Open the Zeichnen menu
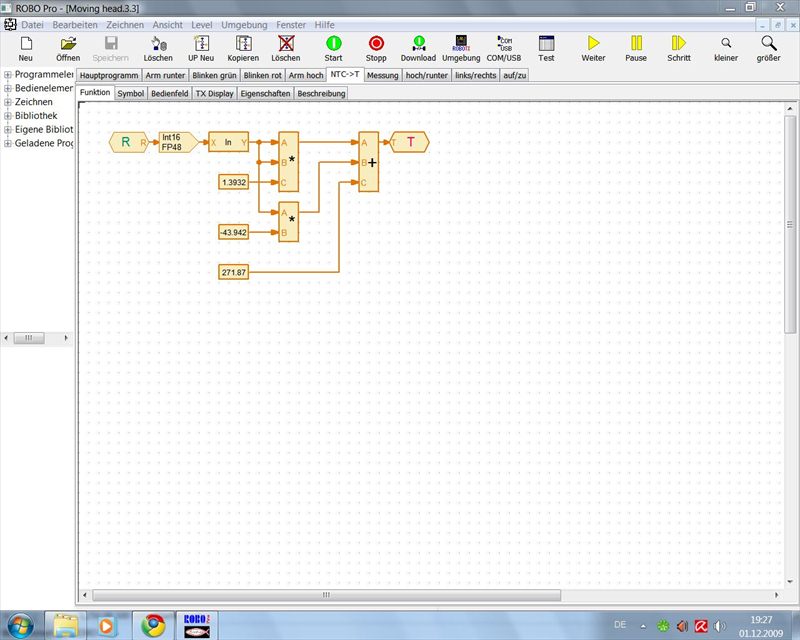This screenshot has height=640, width=800. (x=125, y=24)
